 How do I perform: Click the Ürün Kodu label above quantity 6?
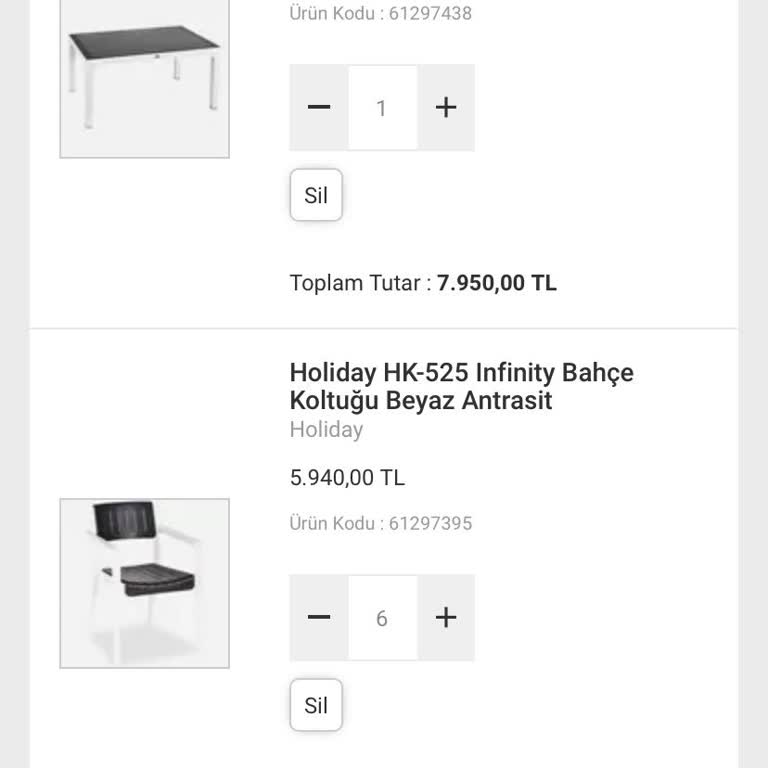[336, 523]
